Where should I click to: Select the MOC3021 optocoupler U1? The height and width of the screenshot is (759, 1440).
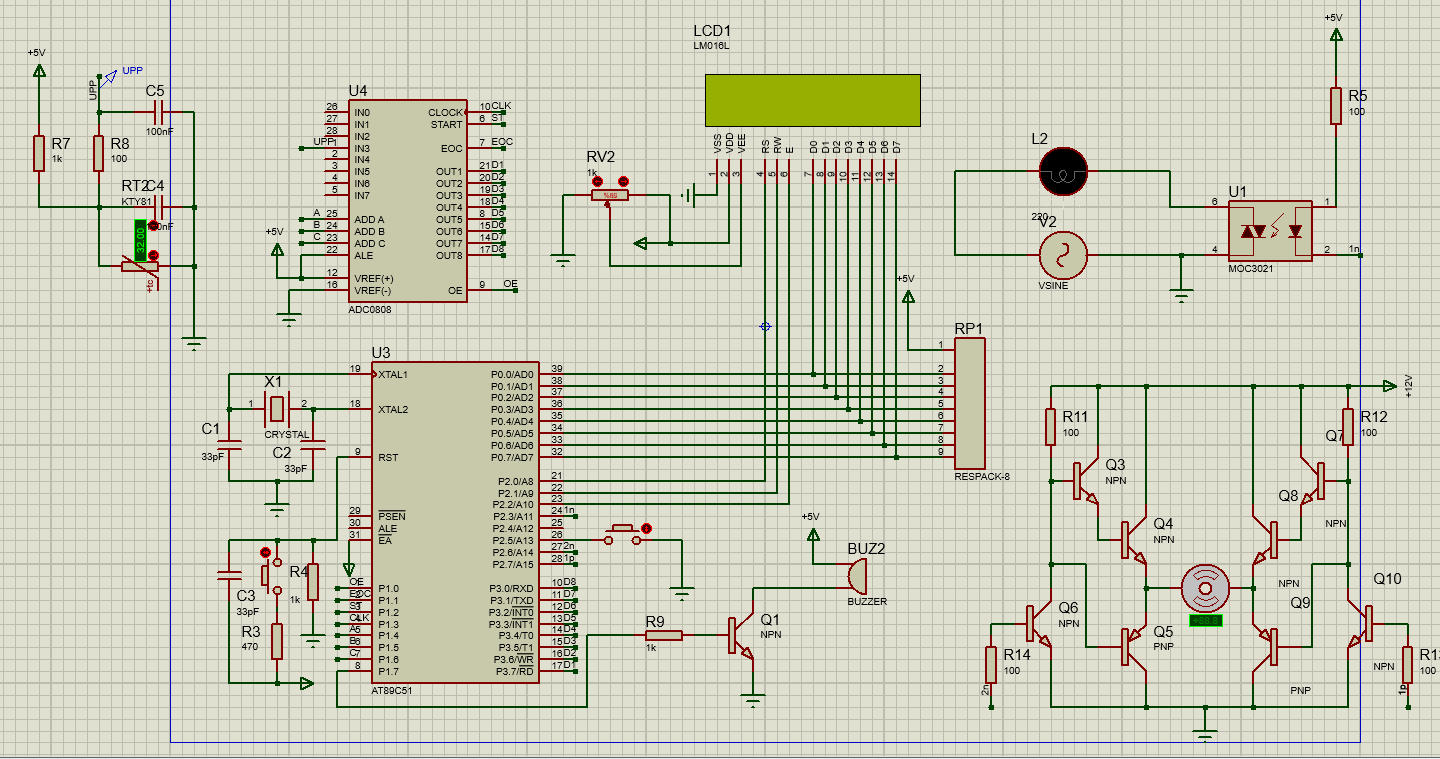[1270, 231]
